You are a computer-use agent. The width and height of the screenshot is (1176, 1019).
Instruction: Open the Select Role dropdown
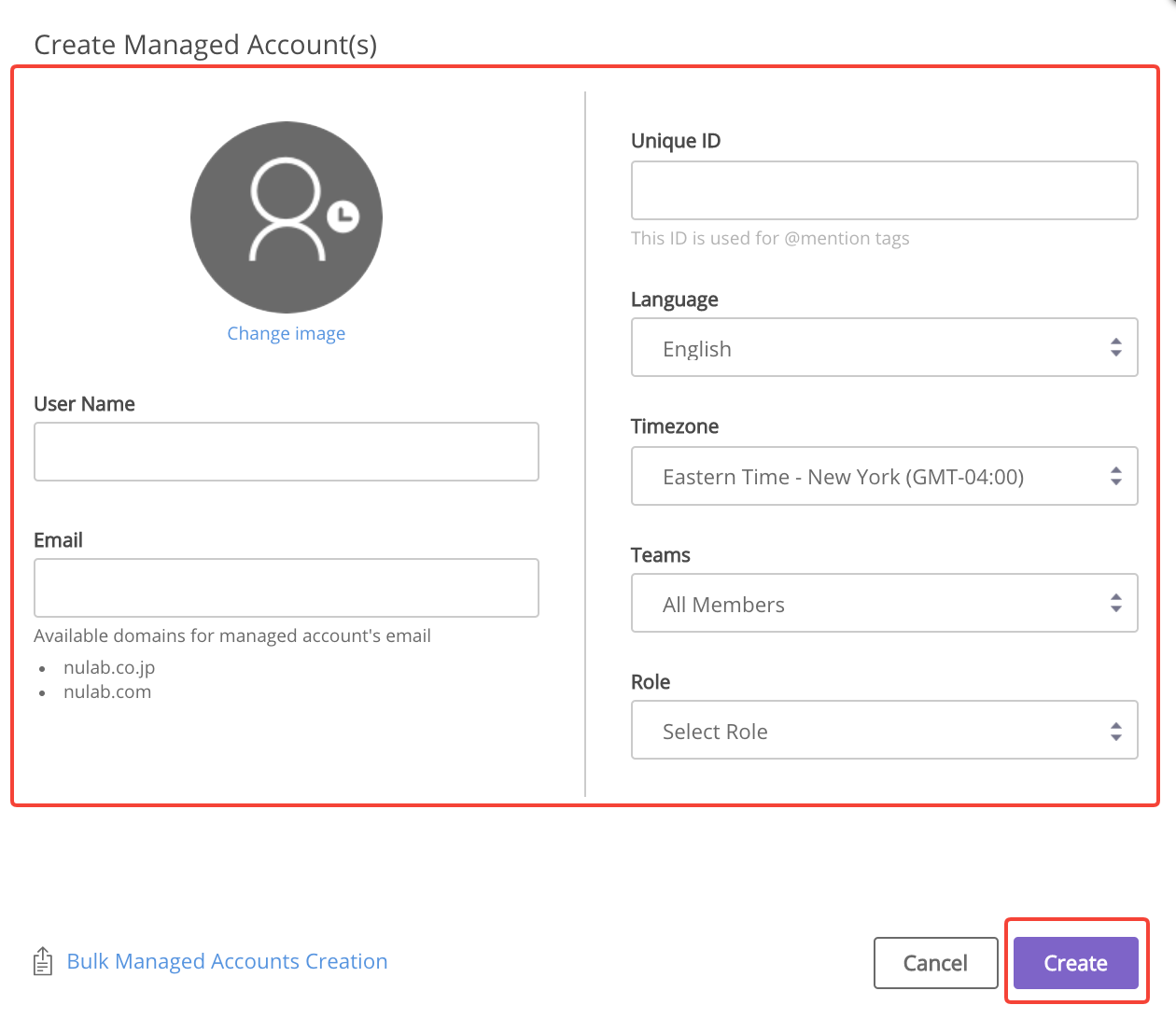[885, 730]
